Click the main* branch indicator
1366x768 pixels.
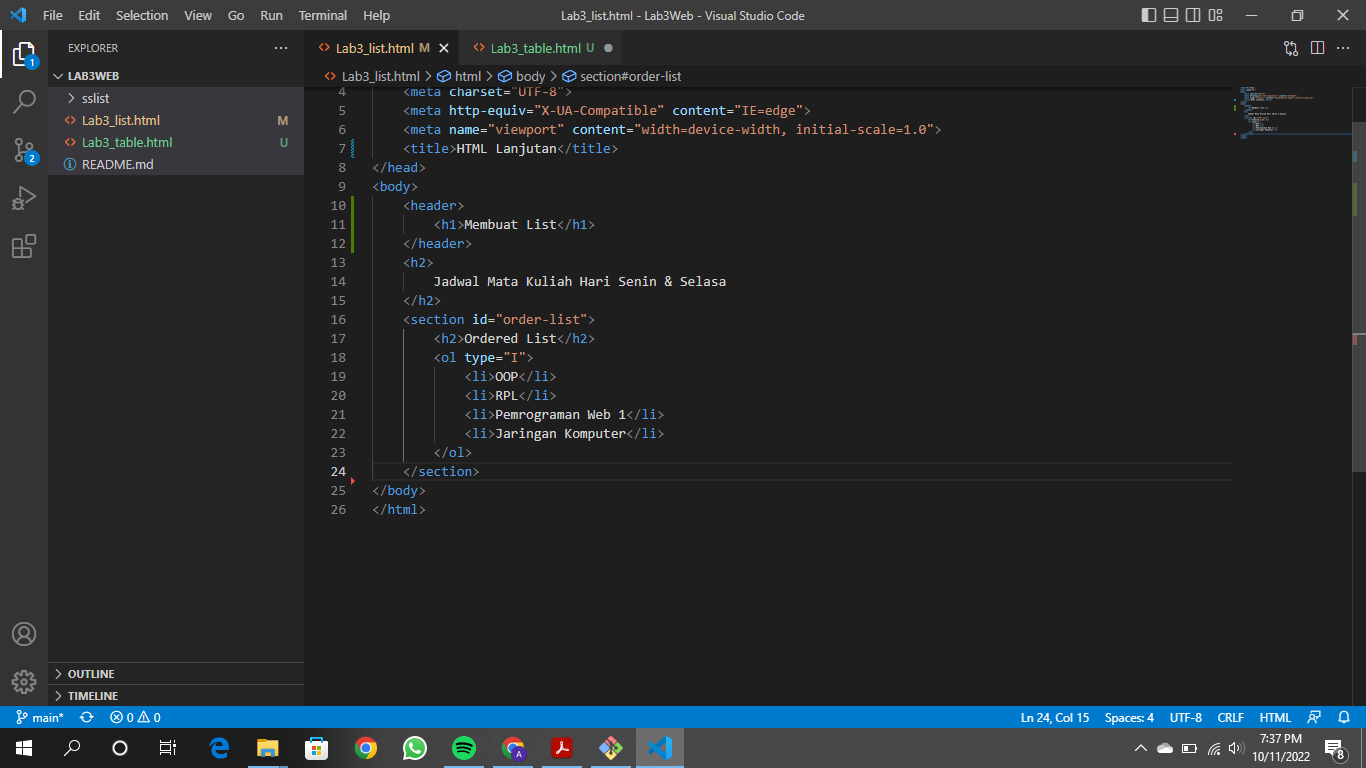point(40,717)
